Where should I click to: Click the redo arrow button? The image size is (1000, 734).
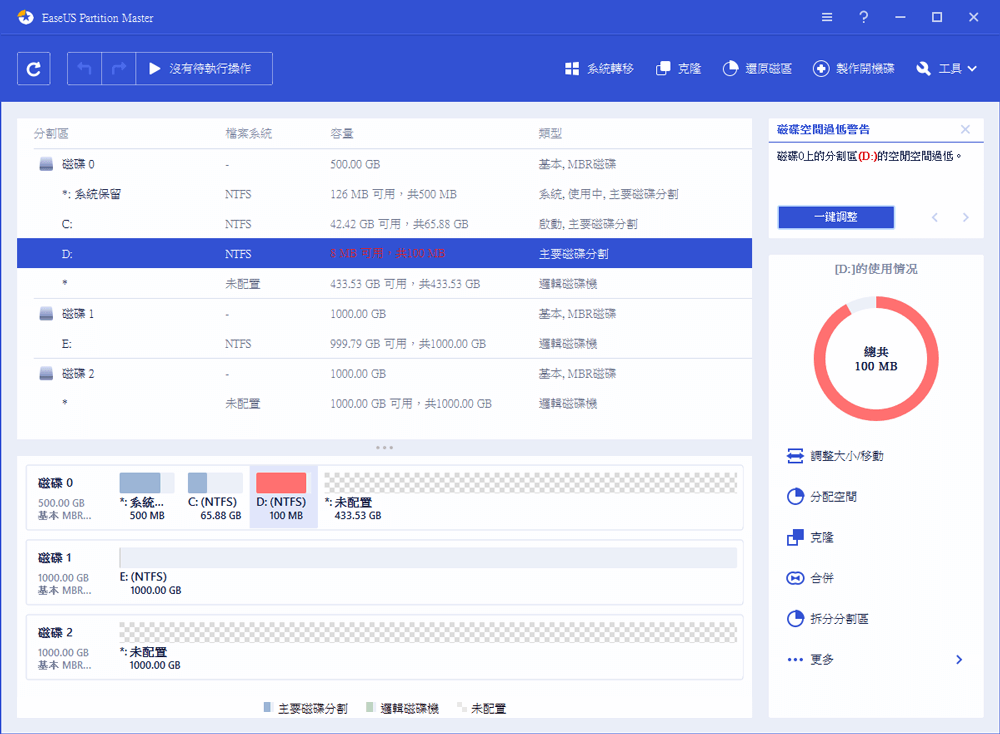click(119, 69)
